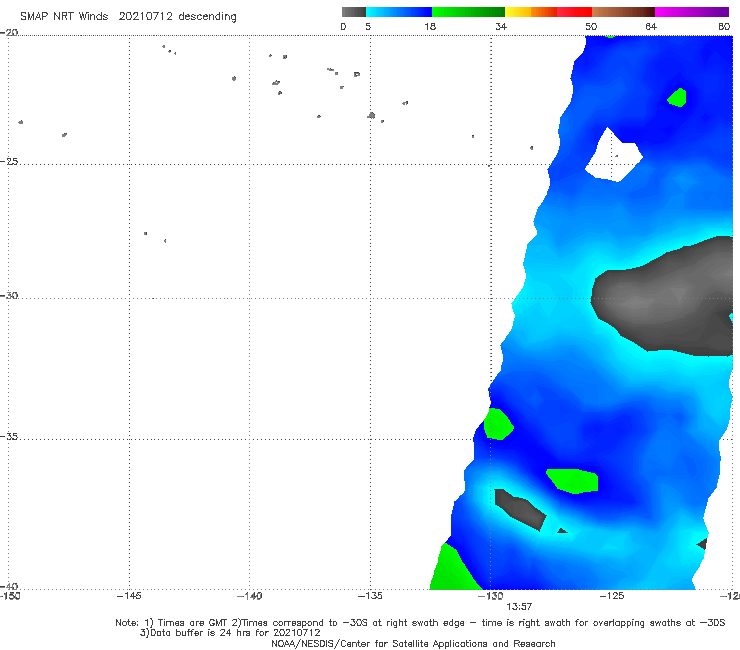Click the NOAA/NESDIS credit line

coord(413,644)
